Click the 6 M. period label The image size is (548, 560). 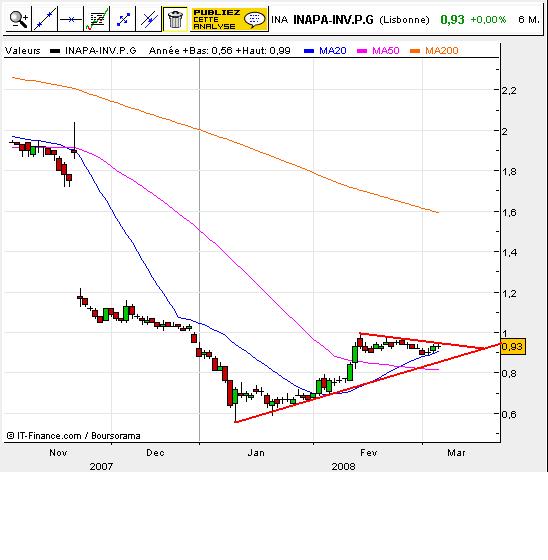pos(529,20)
